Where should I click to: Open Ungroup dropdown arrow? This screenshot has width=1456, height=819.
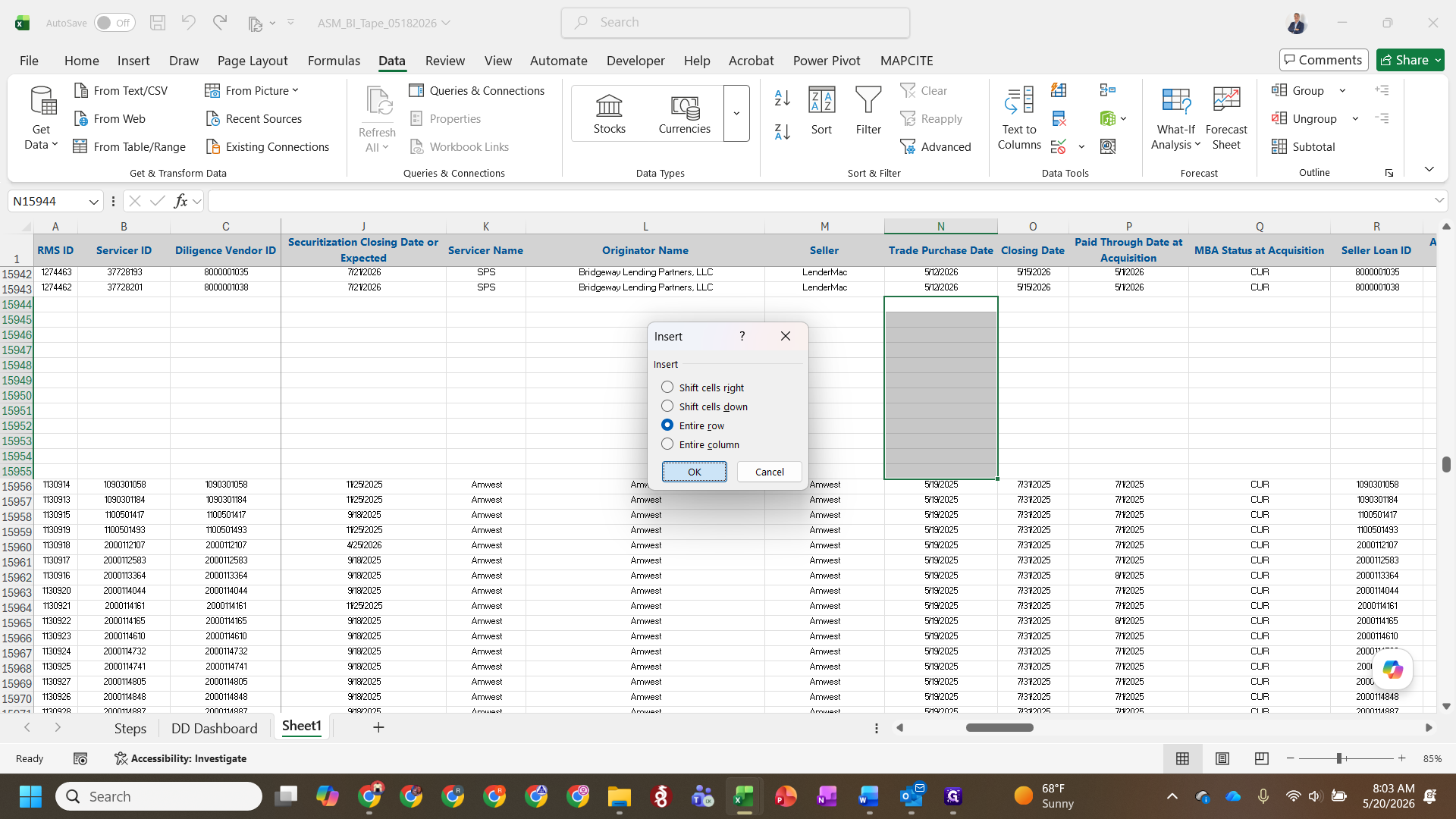click(x=1355, y=118)
